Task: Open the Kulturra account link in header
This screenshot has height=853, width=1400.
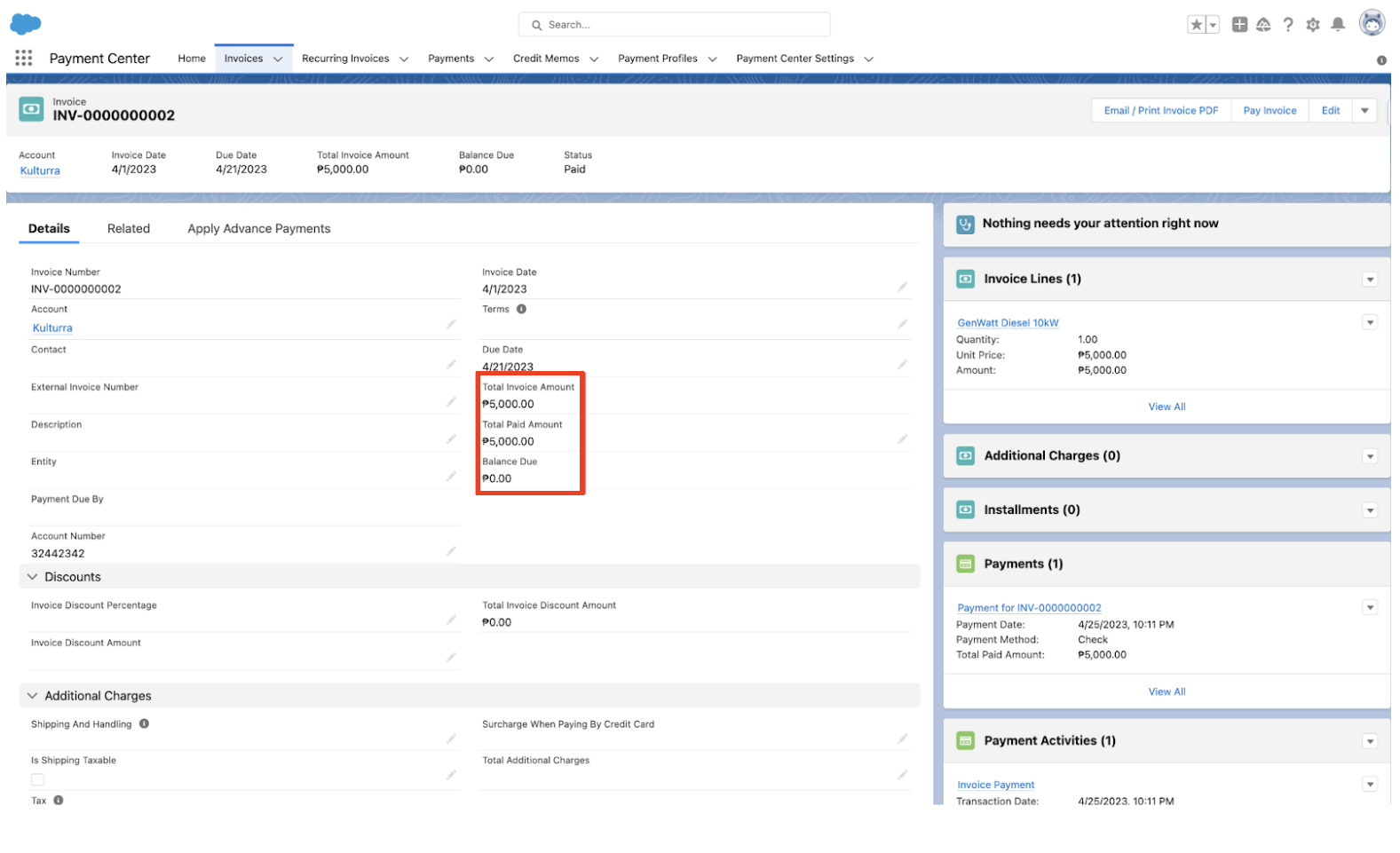Action: [40, 170]
